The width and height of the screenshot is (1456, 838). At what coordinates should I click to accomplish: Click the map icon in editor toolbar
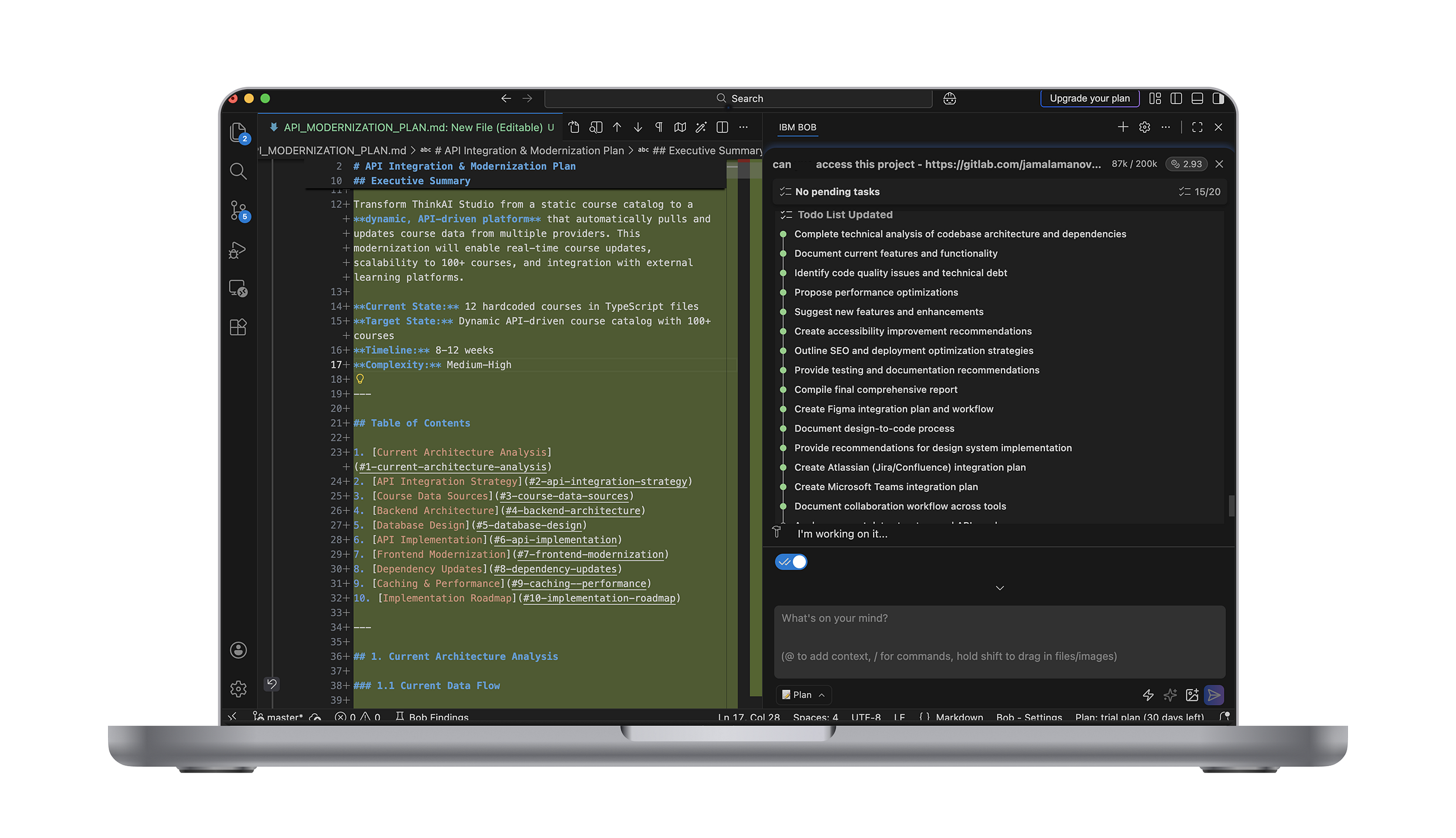(680, 127)
